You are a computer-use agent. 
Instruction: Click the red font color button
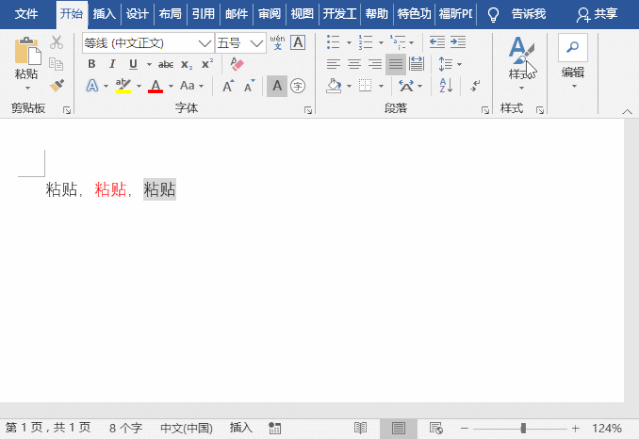(155, 86)
